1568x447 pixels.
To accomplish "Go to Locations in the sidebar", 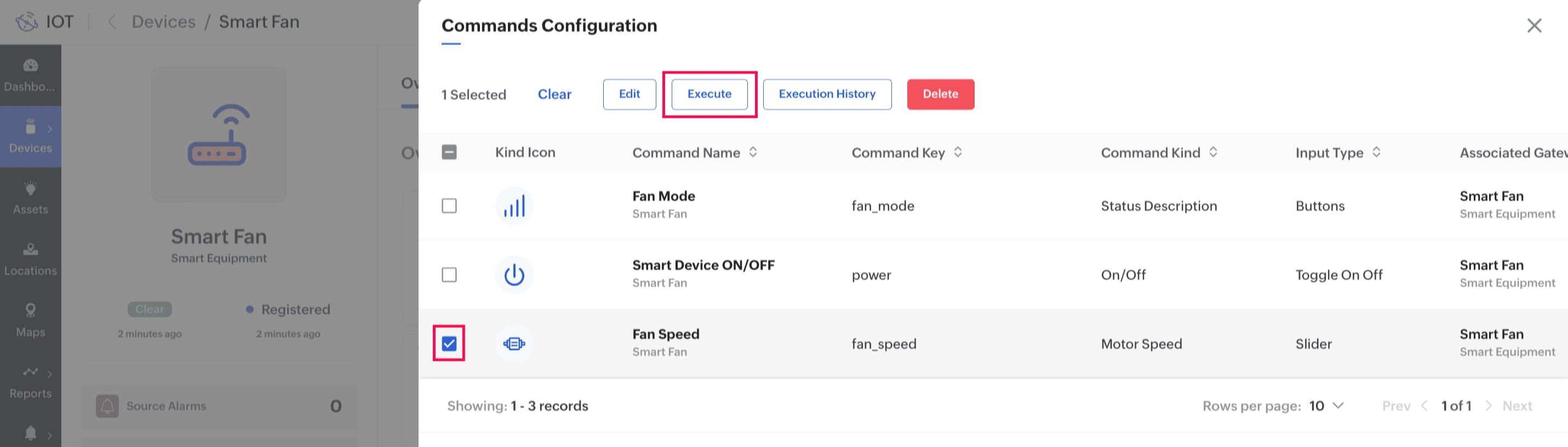I will 31,260.
